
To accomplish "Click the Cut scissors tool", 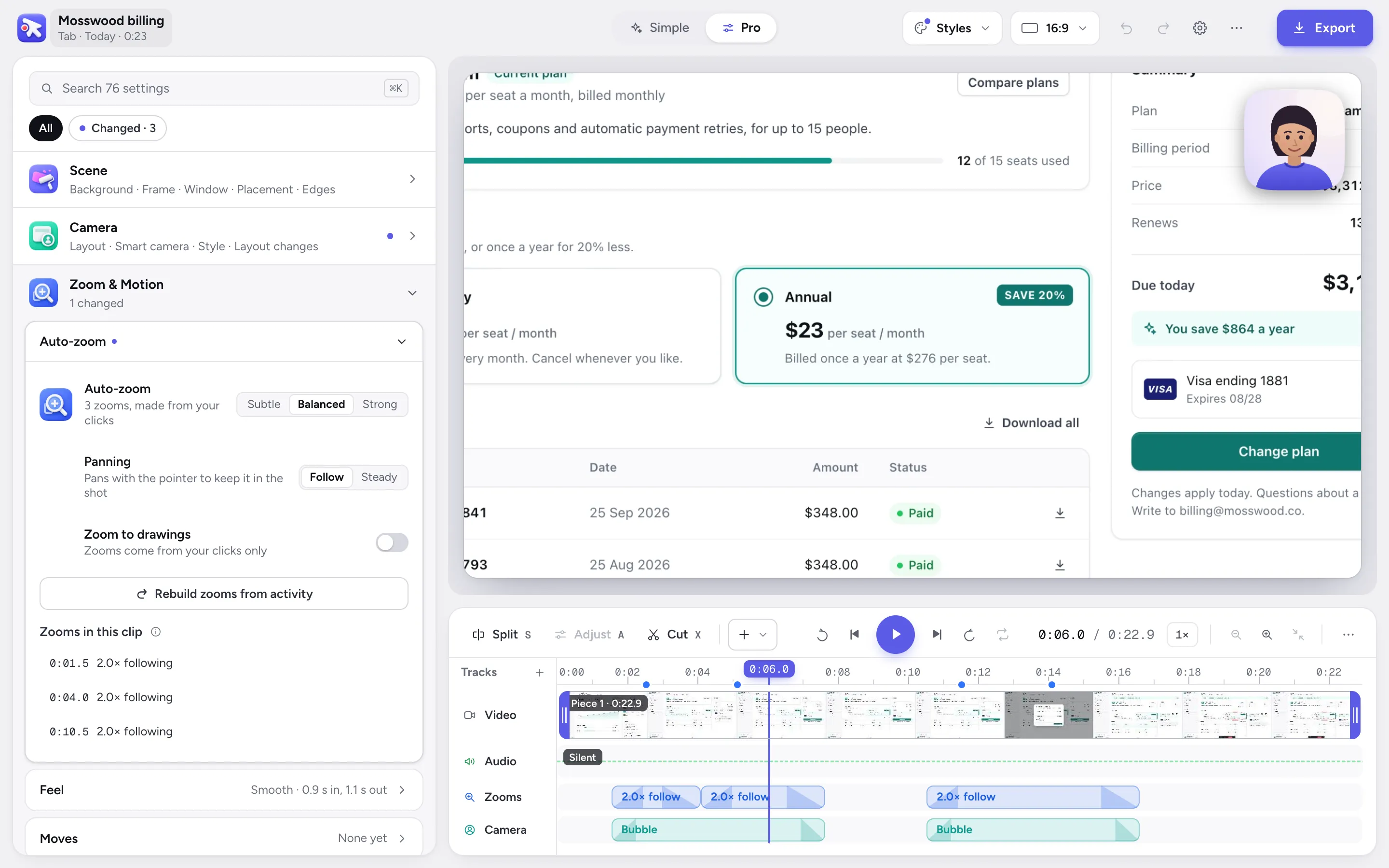I will [674, 634].
